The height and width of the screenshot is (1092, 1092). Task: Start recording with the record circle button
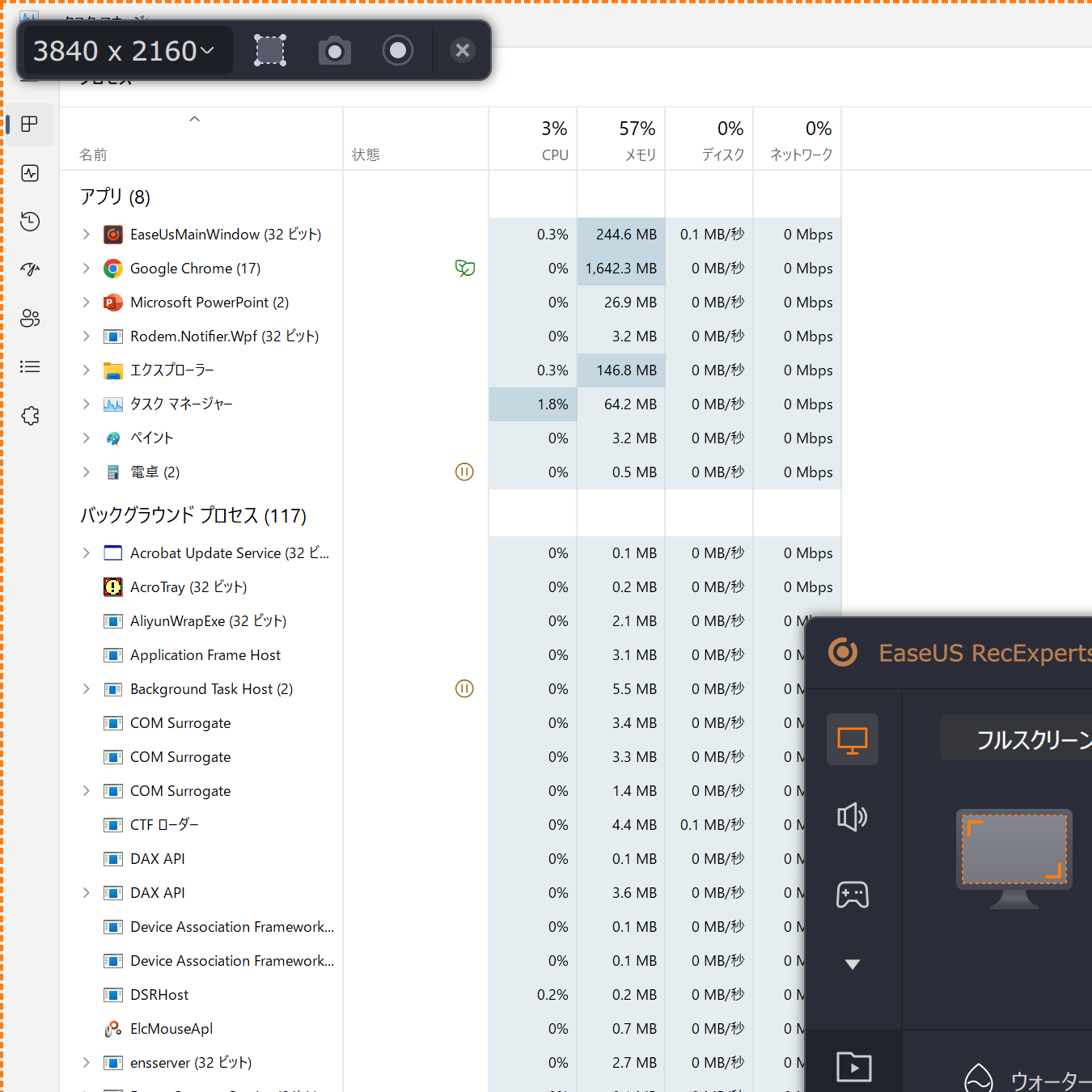pos(398,50)
